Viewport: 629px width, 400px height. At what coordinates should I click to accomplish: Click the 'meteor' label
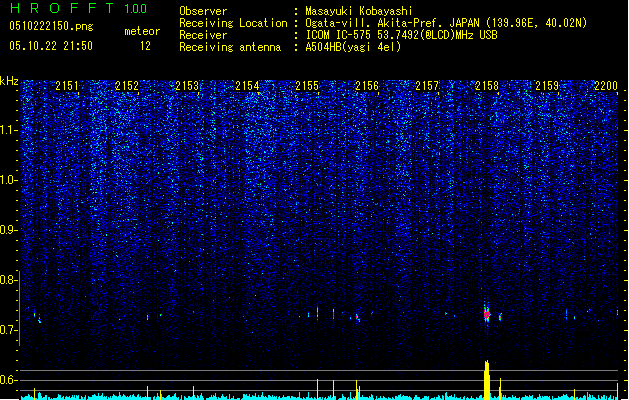tap(142, 31)
